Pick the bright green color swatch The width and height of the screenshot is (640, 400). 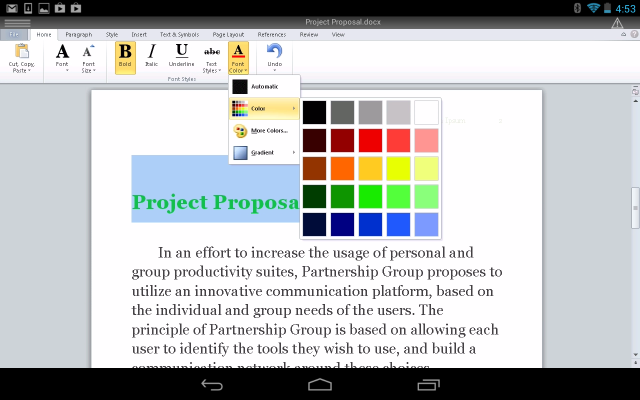pos(370,196)
